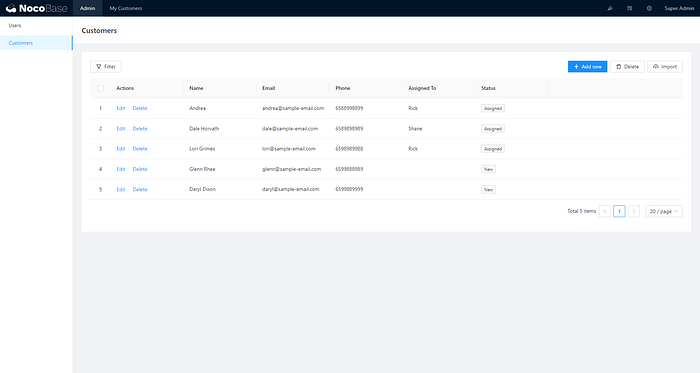Viewport: 700px width, 373px height.
Task: Edit the Daryl Dixon row
Action: coord(121,190)
